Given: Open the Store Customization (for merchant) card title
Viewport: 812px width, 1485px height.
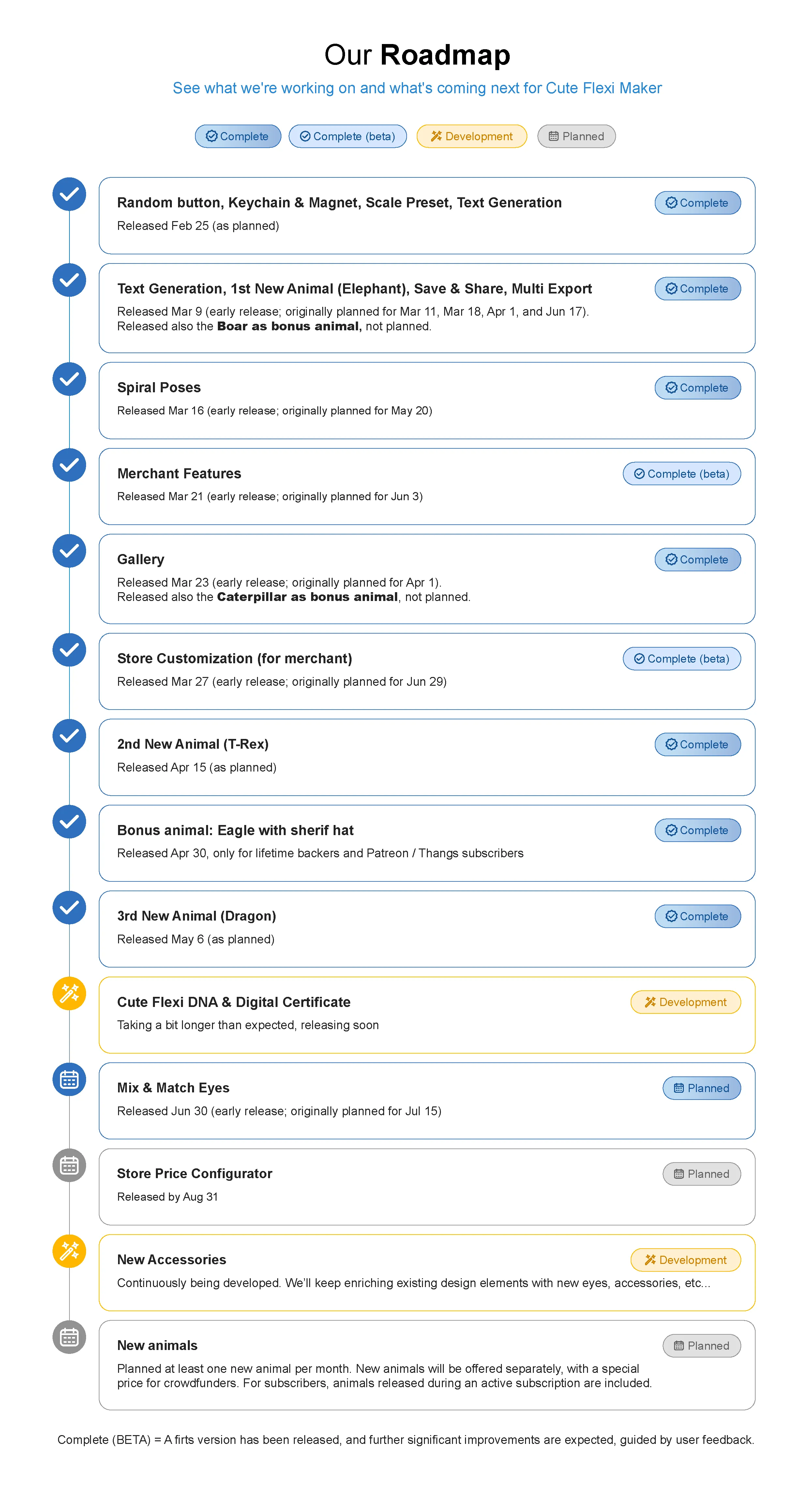Looking at the screenshot, I should pyautogui.click(x=235, y=659).
